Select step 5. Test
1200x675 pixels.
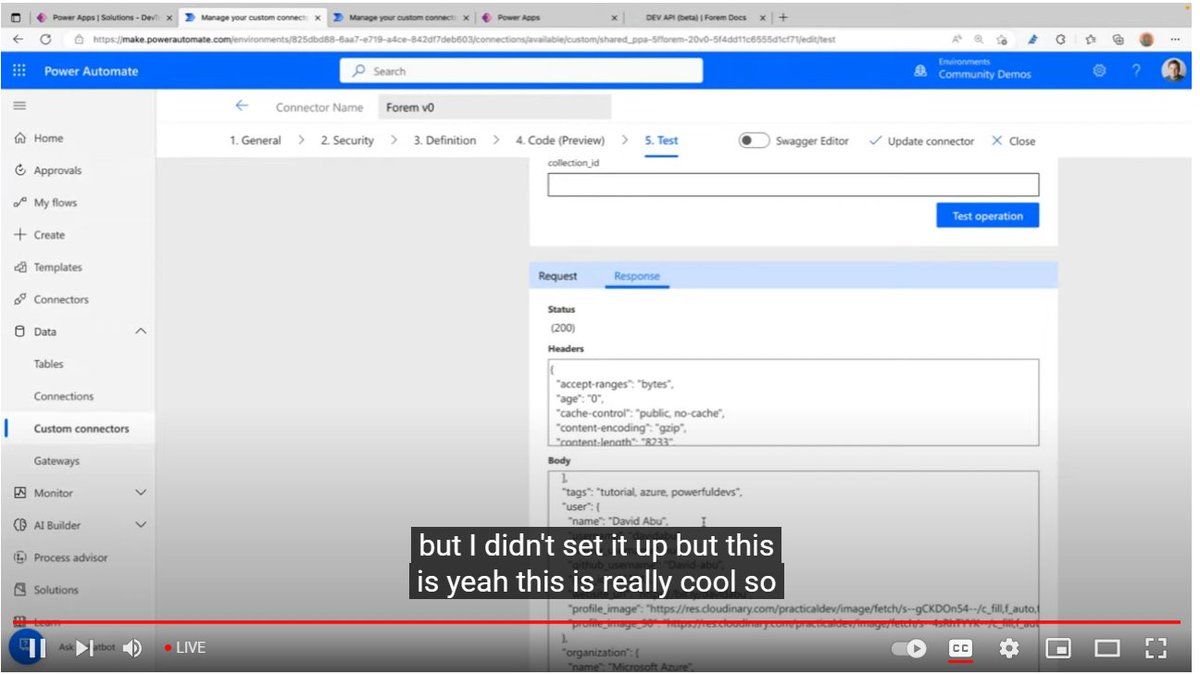coord(661,140)
